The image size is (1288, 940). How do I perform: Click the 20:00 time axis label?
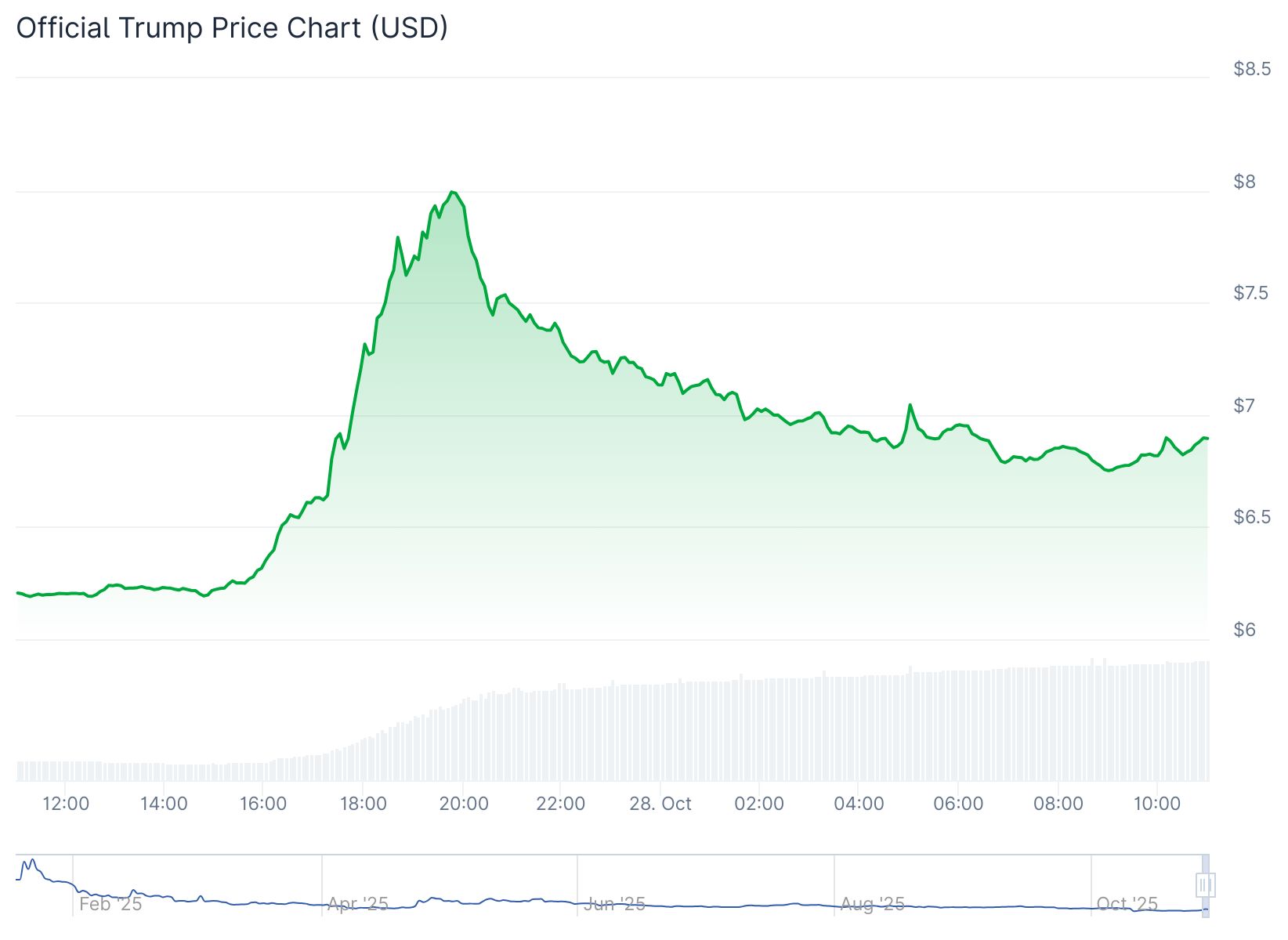tap(463, 804)
